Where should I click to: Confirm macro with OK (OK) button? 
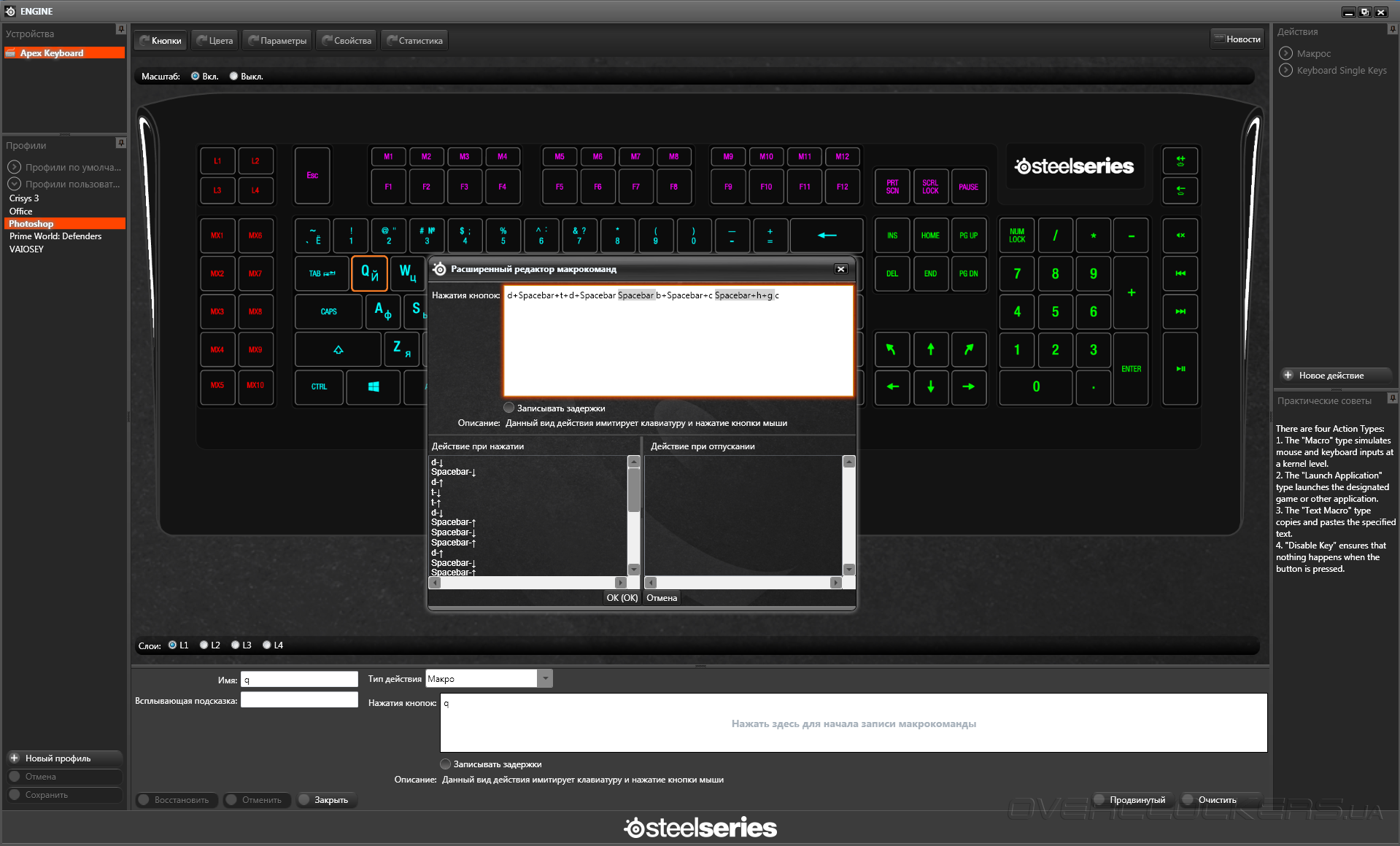[622, 597]
